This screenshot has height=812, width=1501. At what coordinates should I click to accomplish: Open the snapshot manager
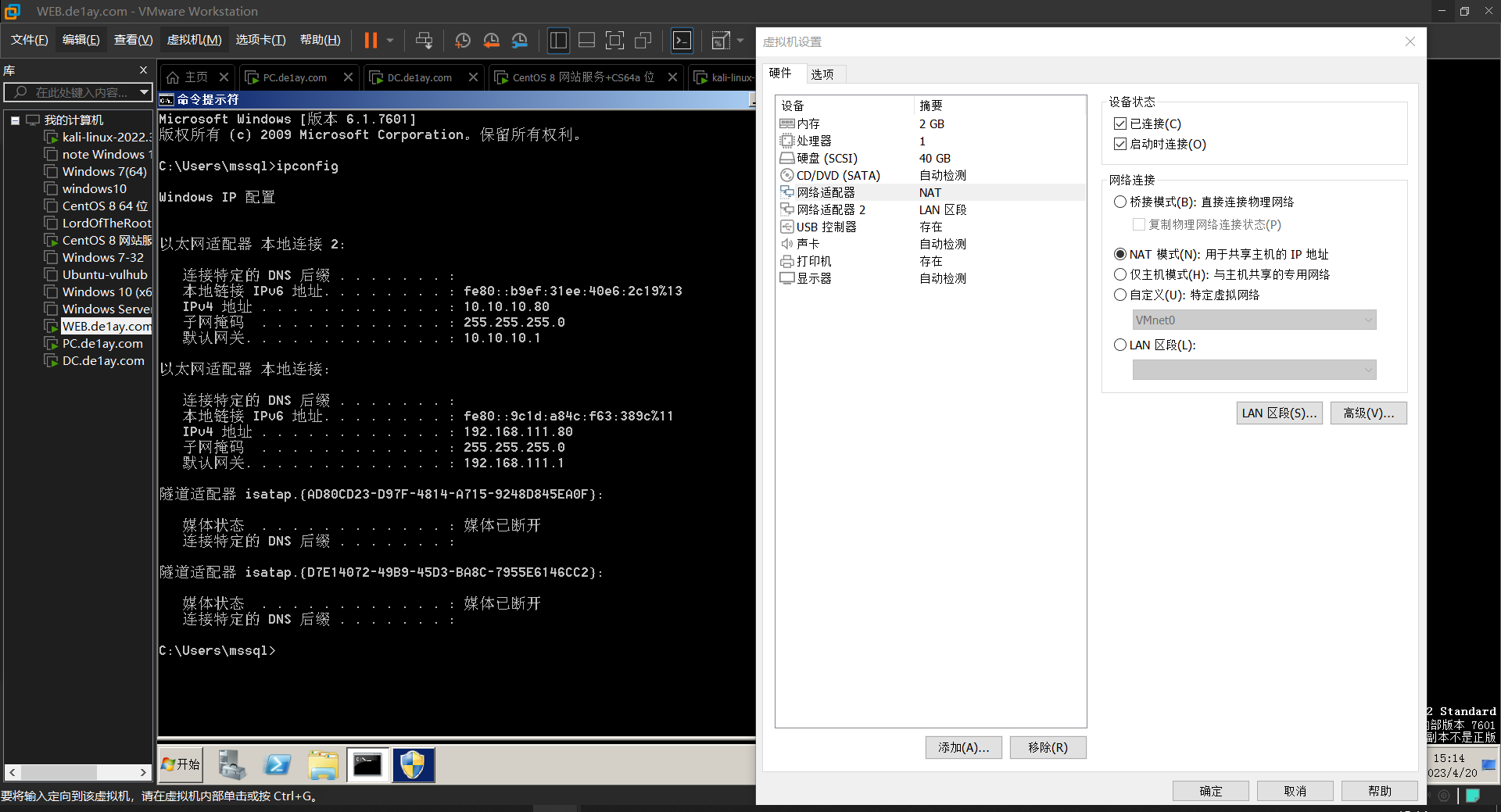[x=520, y=40]
